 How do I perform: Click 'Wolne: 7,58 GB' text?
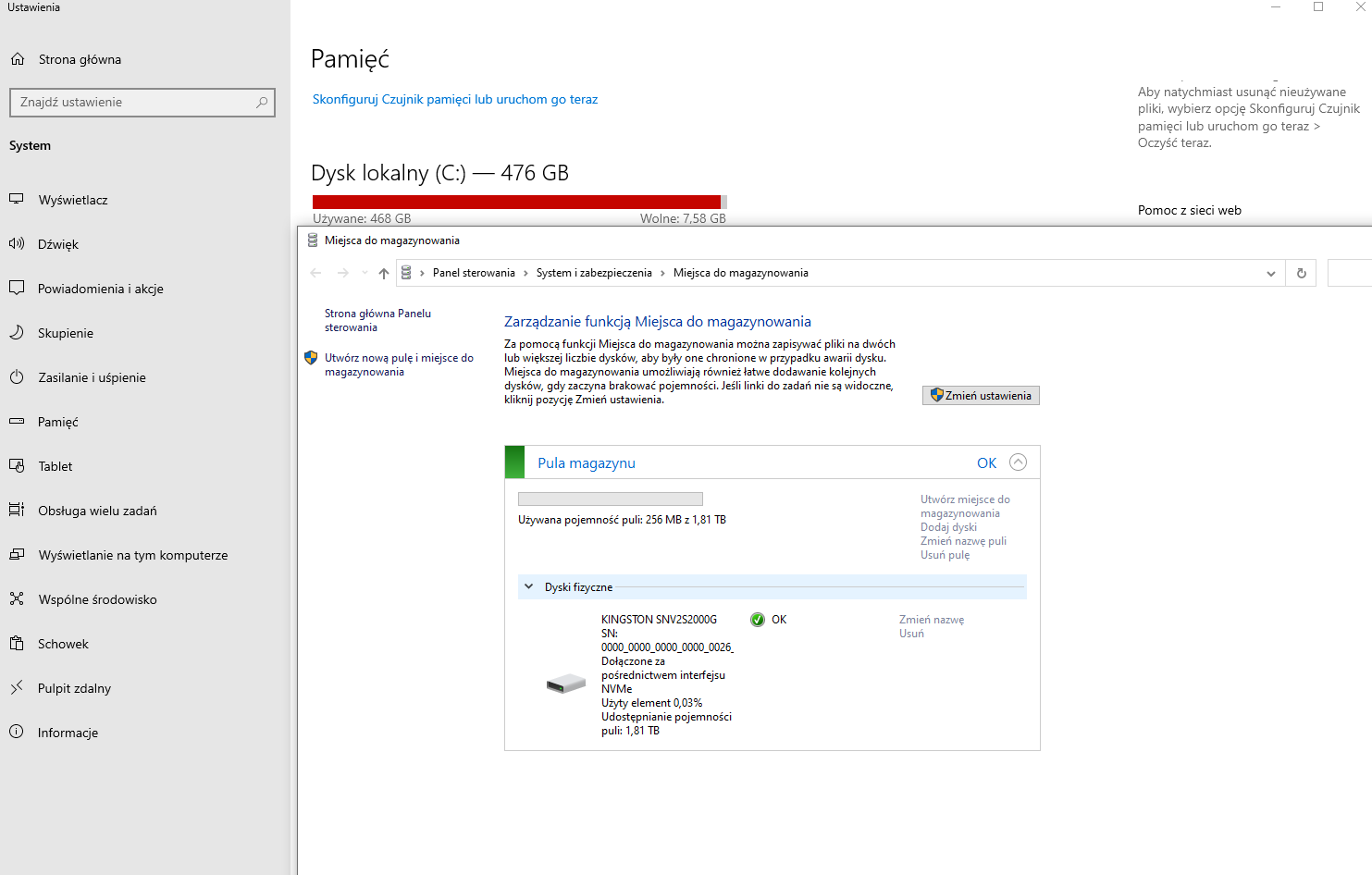(683, 219)
